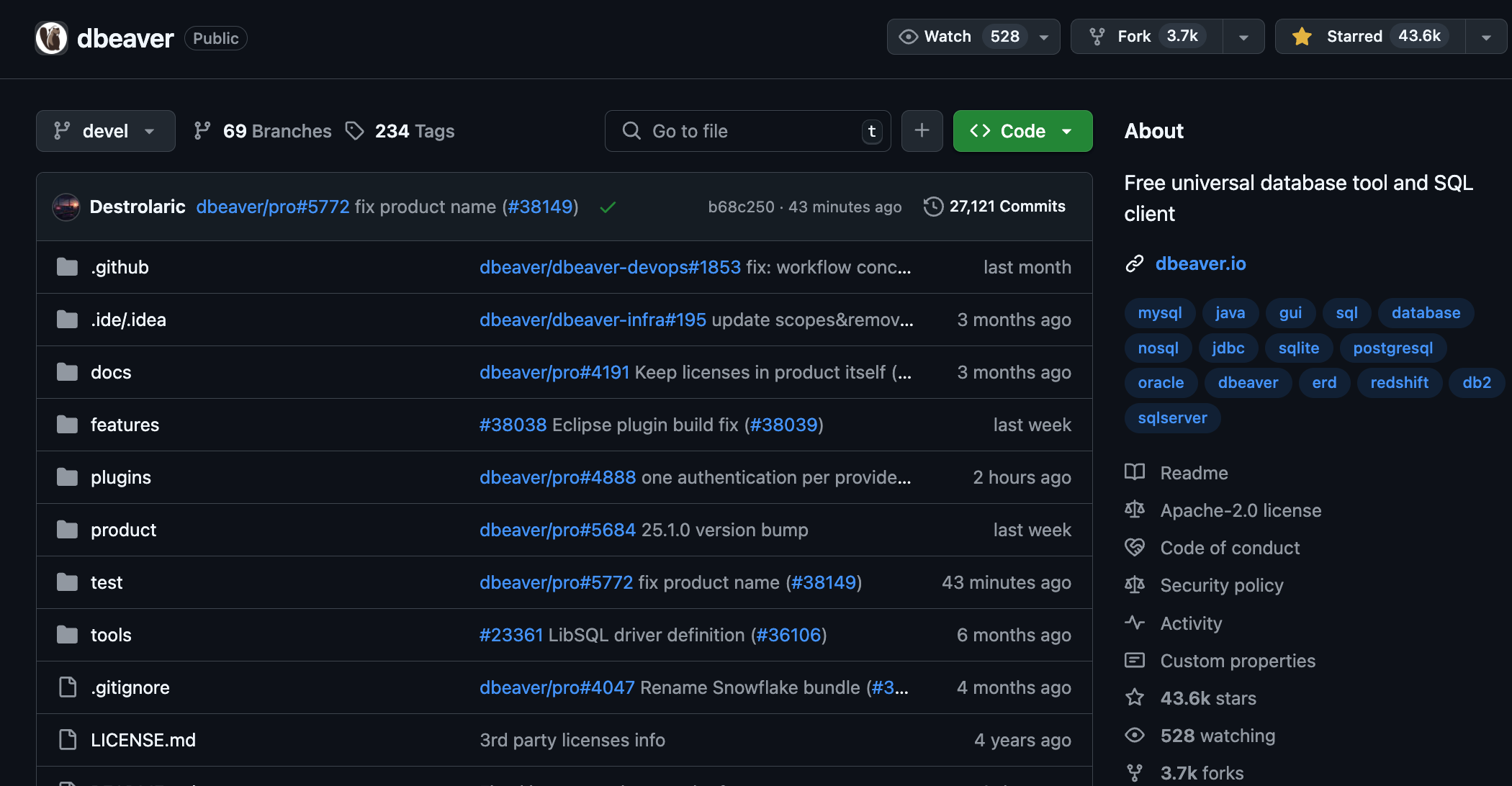Click the '3rd party licenses info' commit message
1512x786 pixels.
572,740
